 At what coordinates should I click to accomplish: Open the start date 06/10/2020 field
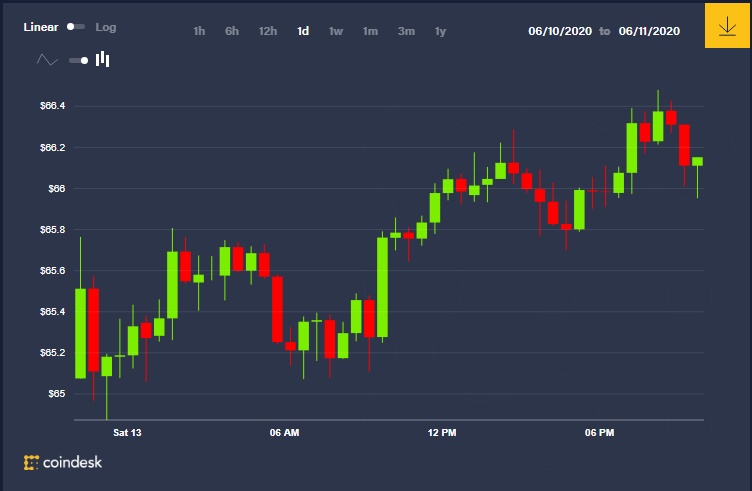click(x=560, y=31)
